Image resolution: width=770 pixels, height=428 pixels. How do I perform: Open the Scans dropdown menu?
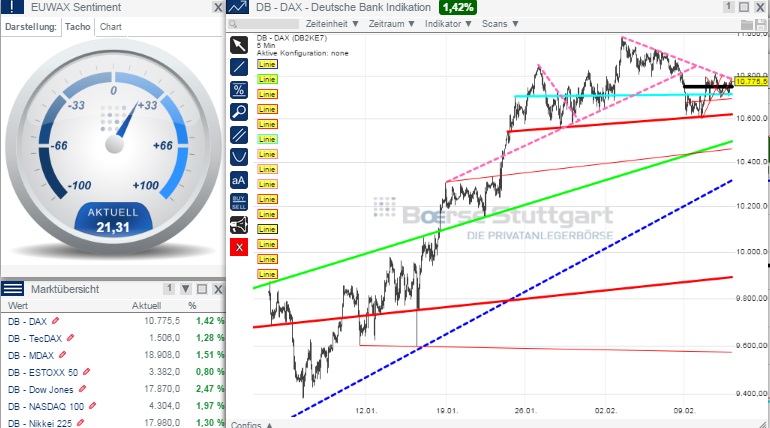point(500,24)
